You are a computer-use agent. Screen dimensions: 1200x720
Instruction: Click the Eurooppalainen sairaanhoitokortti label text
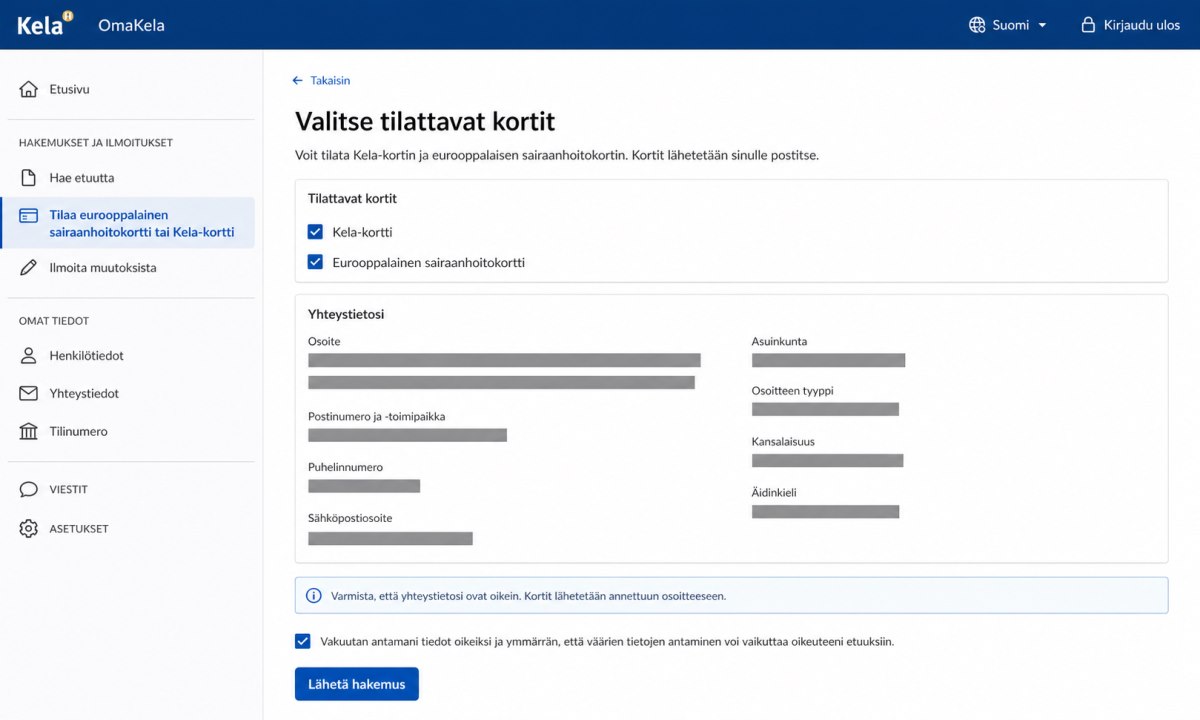428,262
